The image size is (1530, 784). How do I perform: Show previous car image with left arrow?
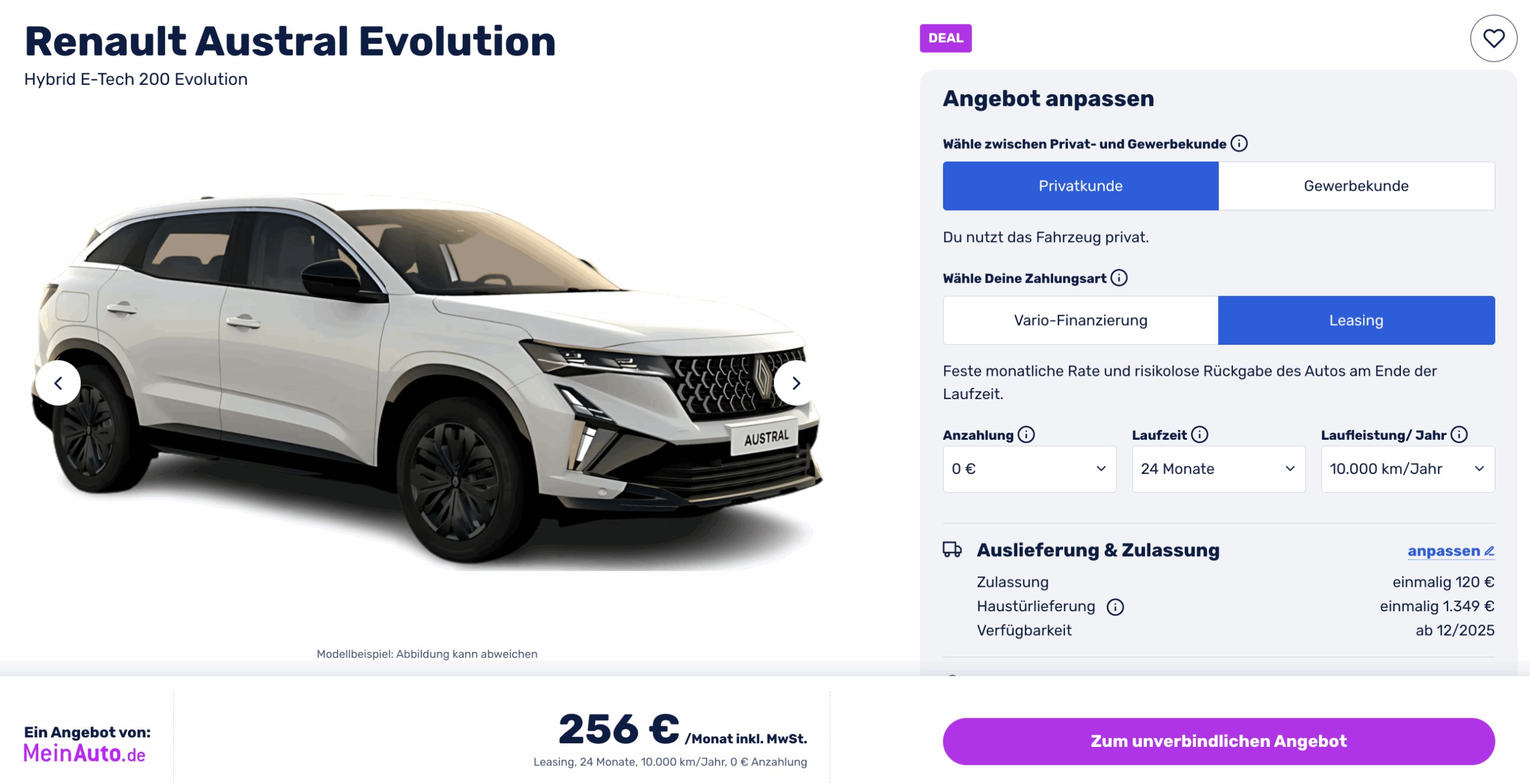point(58,383)
